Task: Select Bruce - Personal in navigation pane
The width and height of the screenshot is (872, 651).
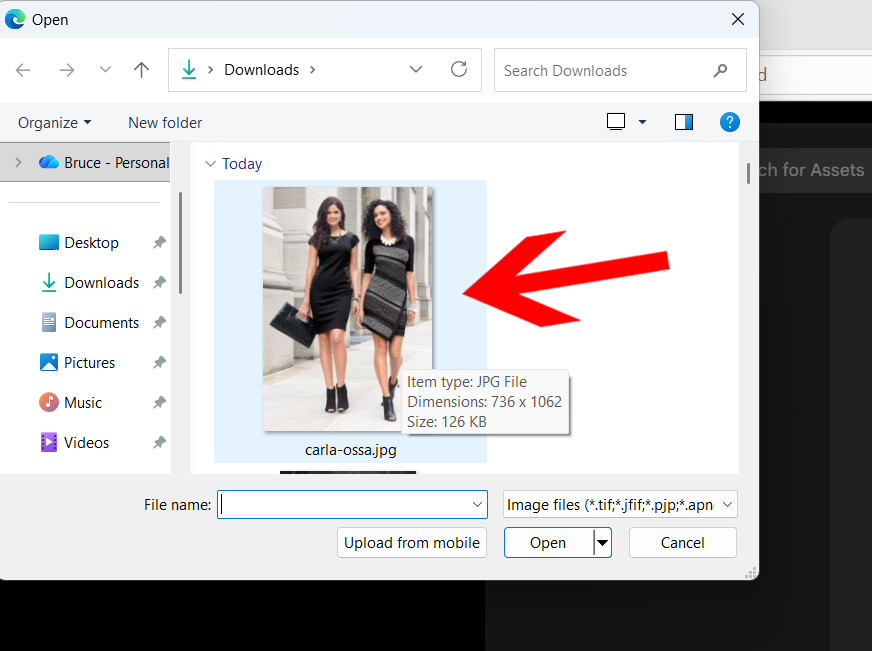Action: (x=103, y=162)
